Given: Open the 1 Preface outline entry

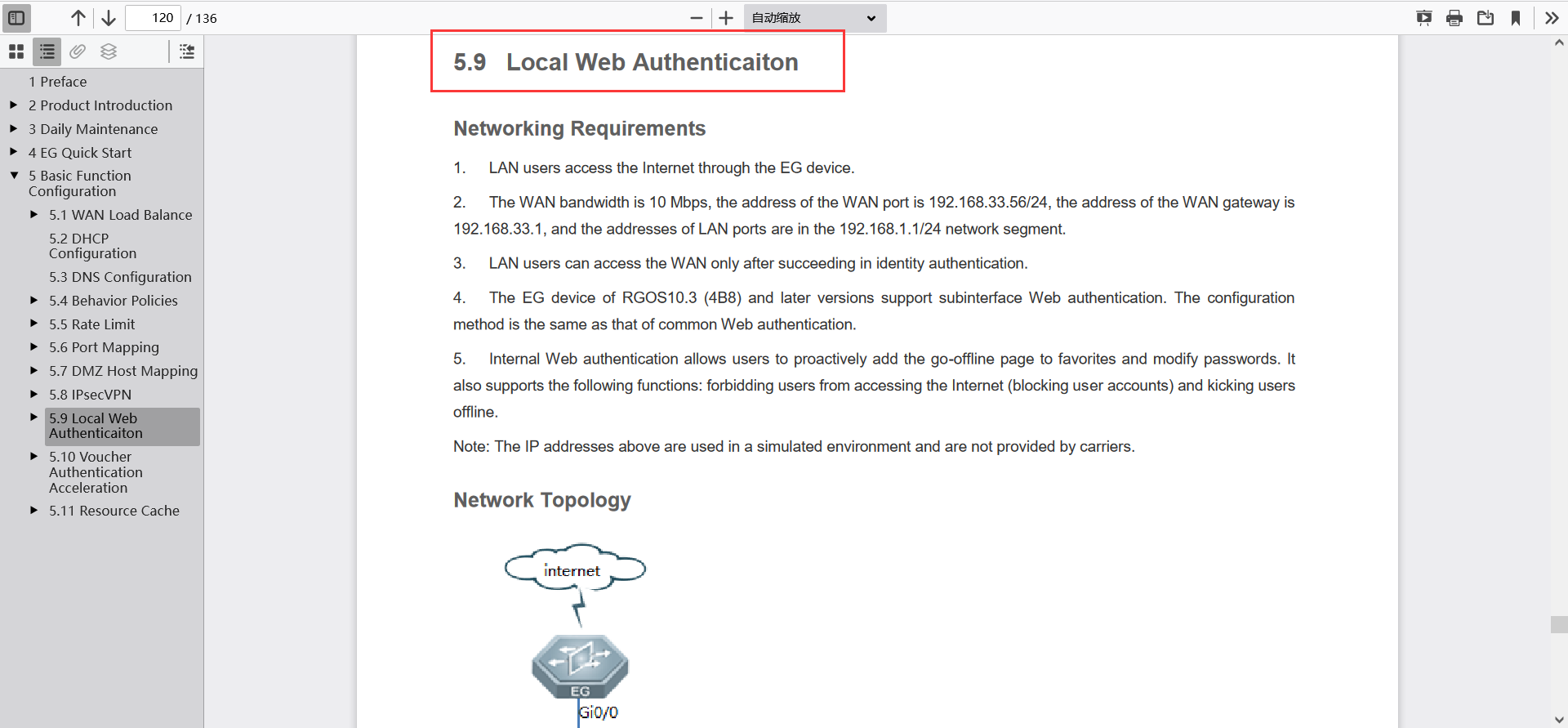Looking at the screenshot, I should tap(57, 82).
